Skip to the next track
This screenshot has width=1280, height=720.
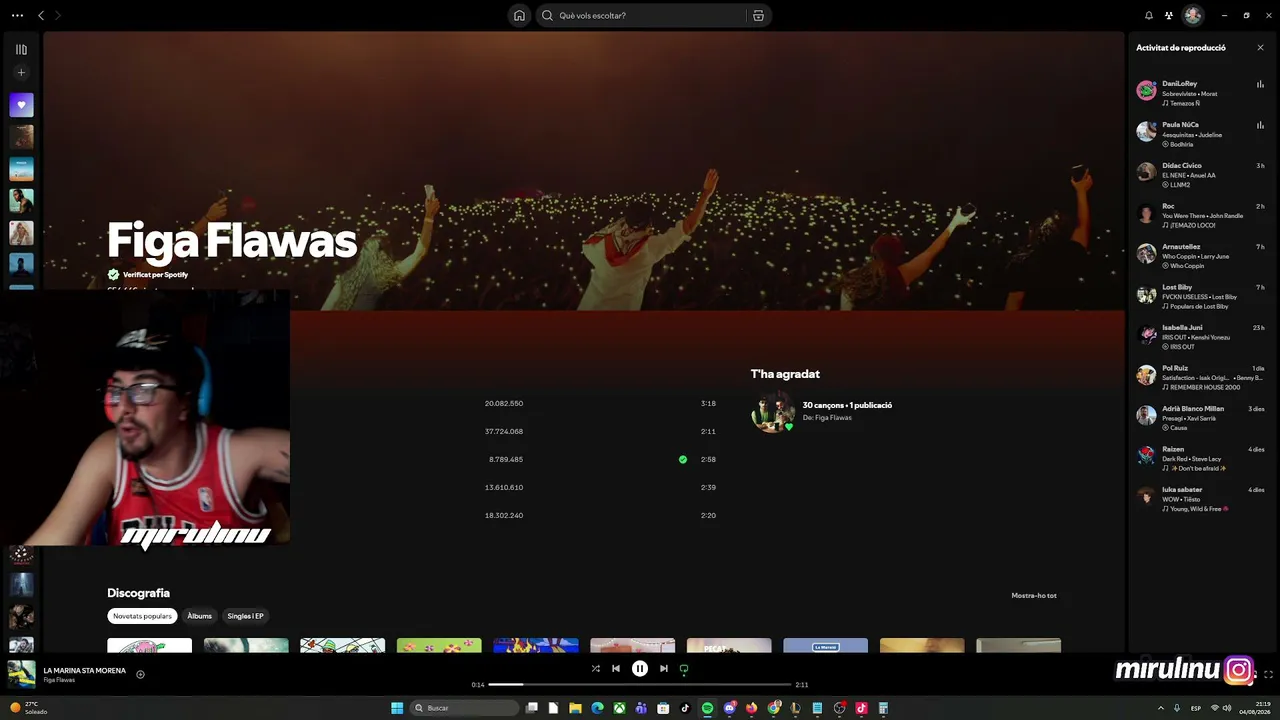[x=664, y=669]
